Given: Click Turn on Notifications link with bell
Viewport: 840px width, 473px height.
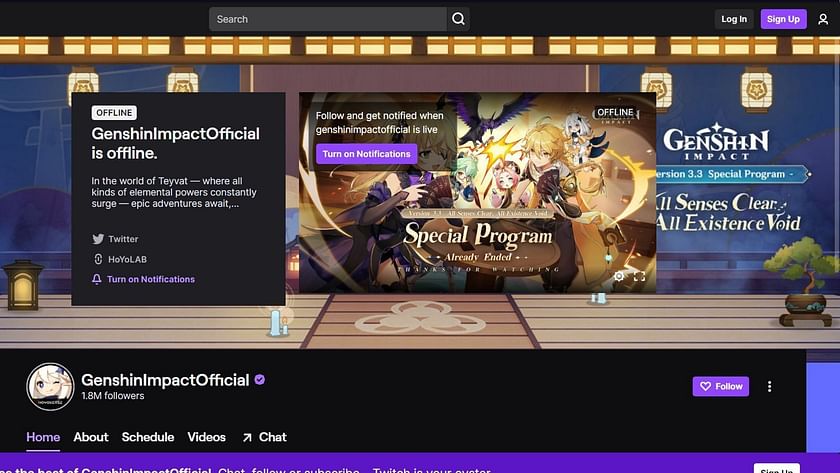Looking at the screenshot, I should (143, 279).
